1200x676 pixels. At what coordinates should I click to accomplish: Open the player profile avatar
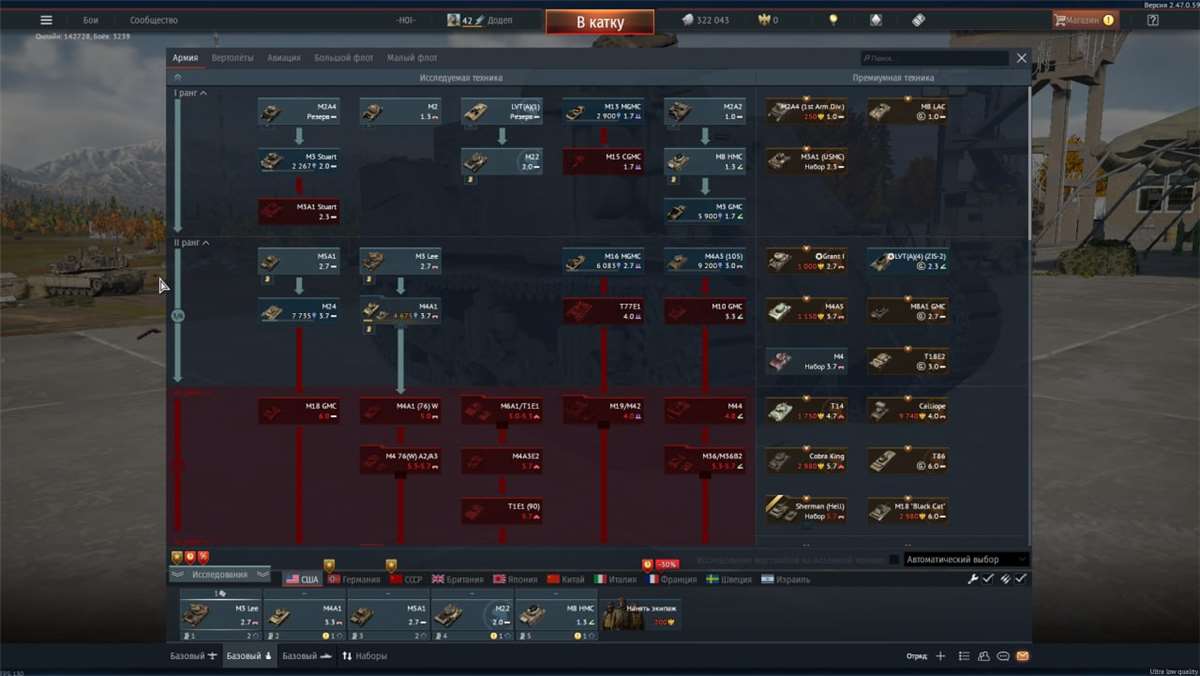coord(453,20)
